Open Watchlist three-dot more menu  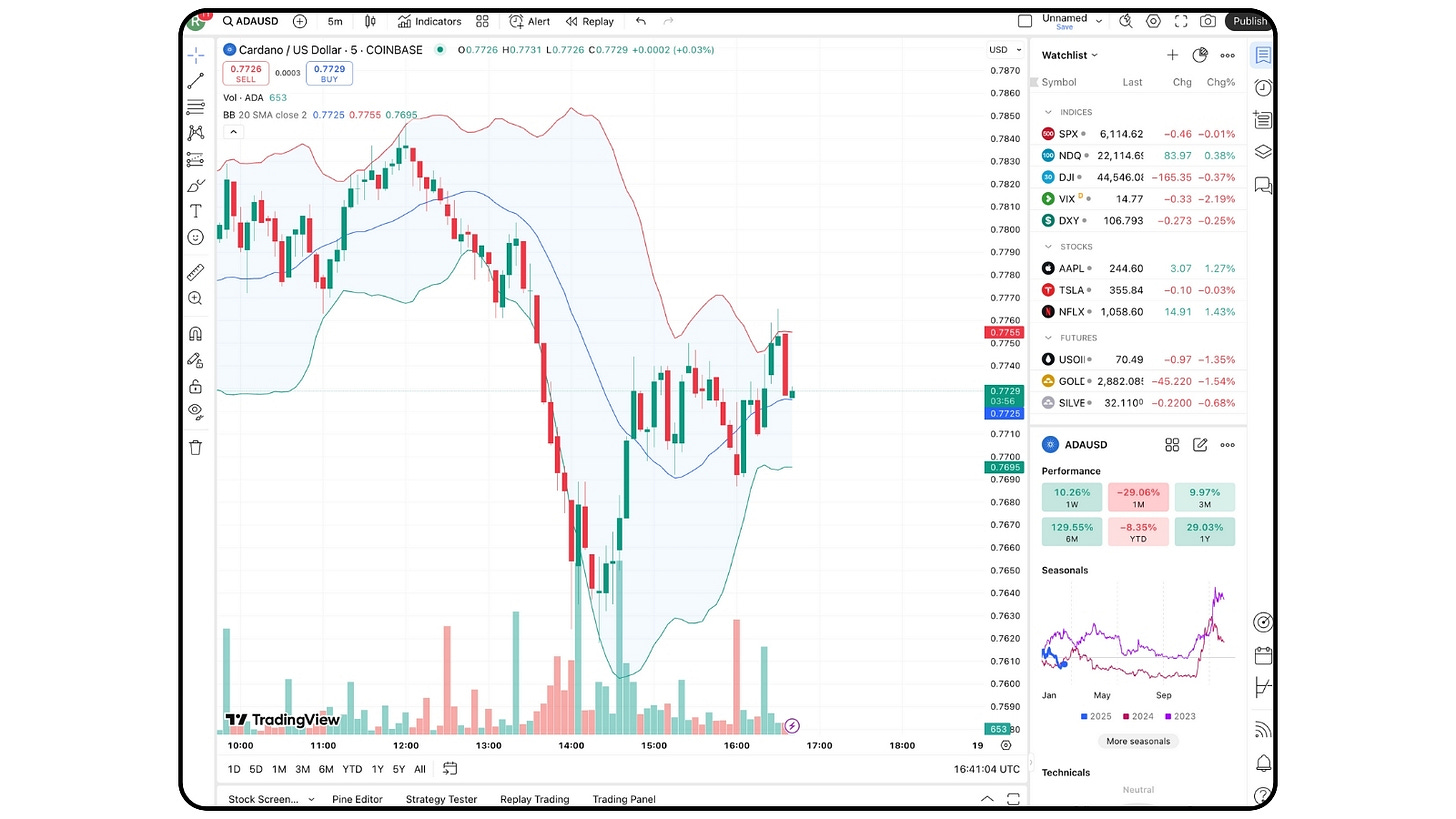pos(1228,55)
